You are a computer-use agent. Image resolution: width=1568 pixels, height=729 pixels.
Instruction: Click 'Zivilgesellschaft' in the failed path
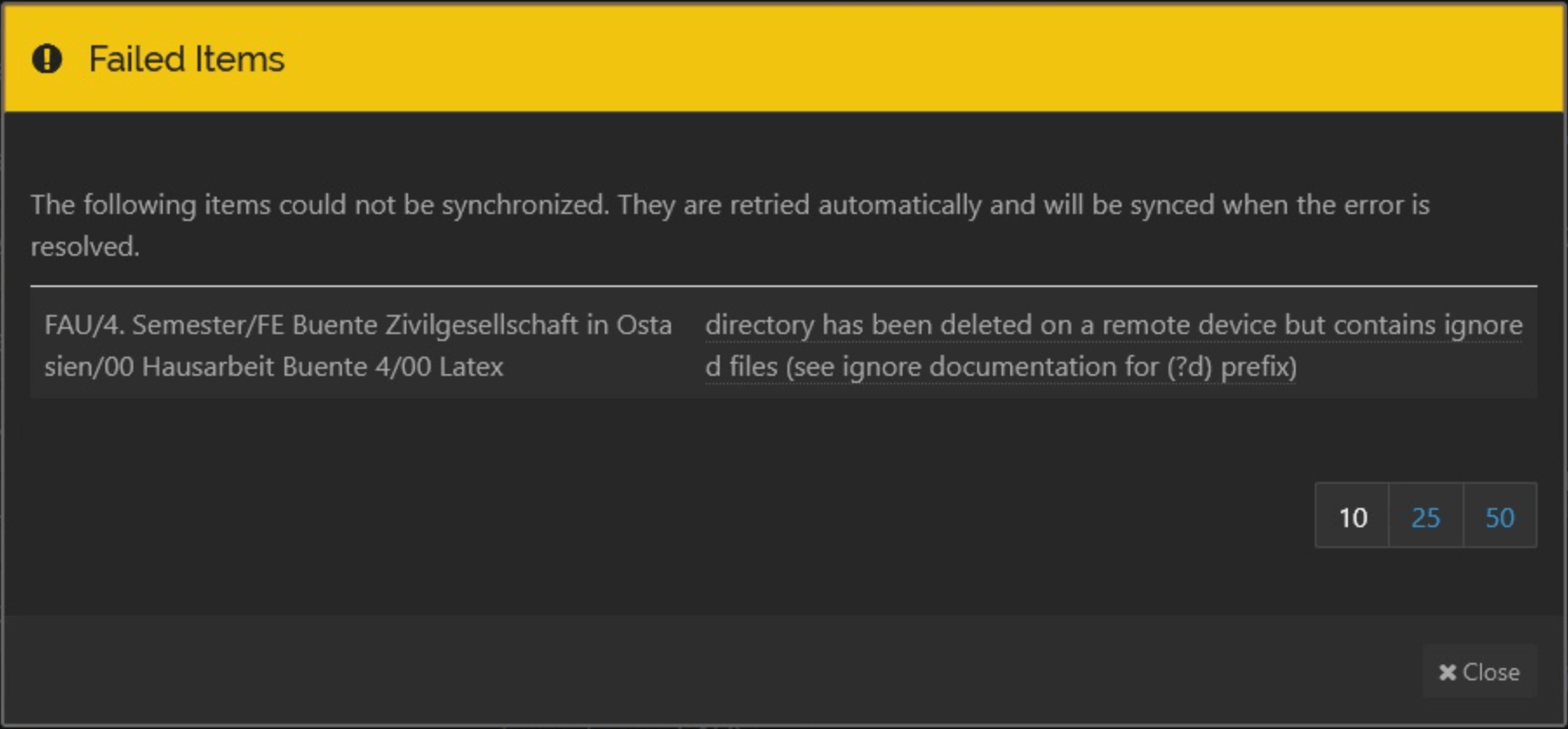coord(481,324)
